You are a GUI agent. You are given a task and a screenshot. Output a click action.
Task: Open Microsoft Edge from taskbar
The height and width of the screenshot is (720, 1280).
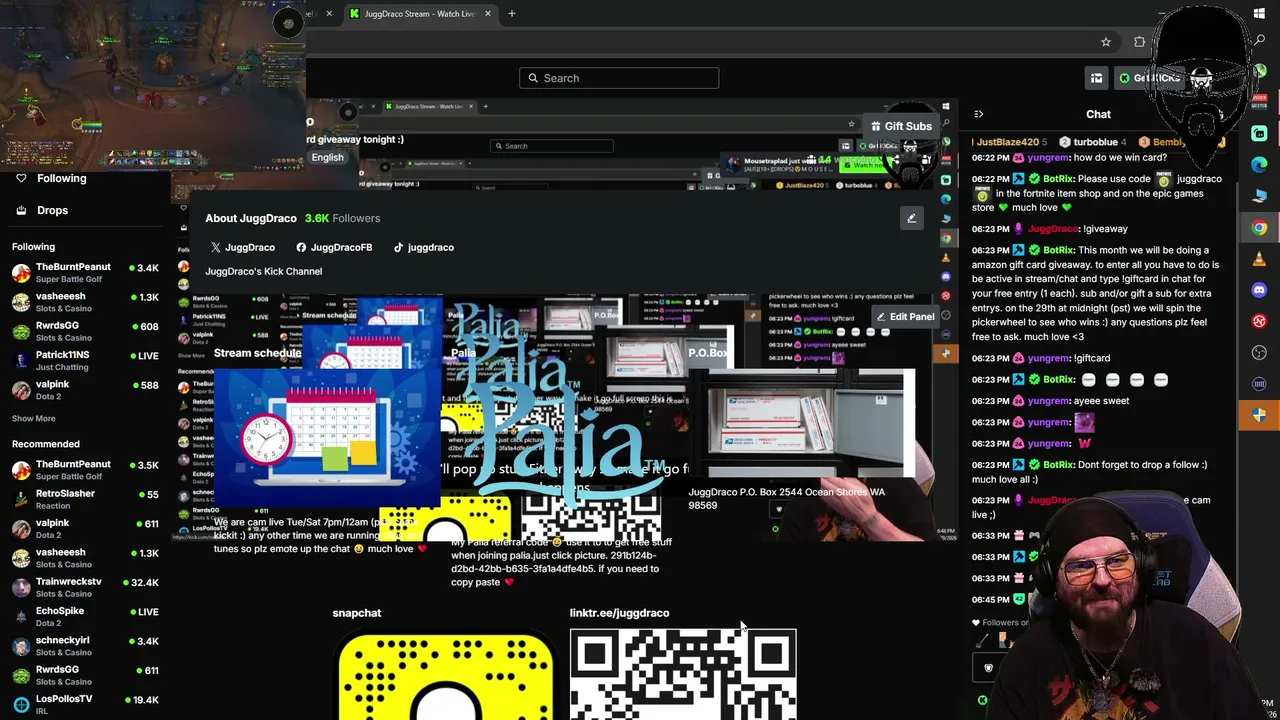pyautogui.click(x=1259, y=164)
